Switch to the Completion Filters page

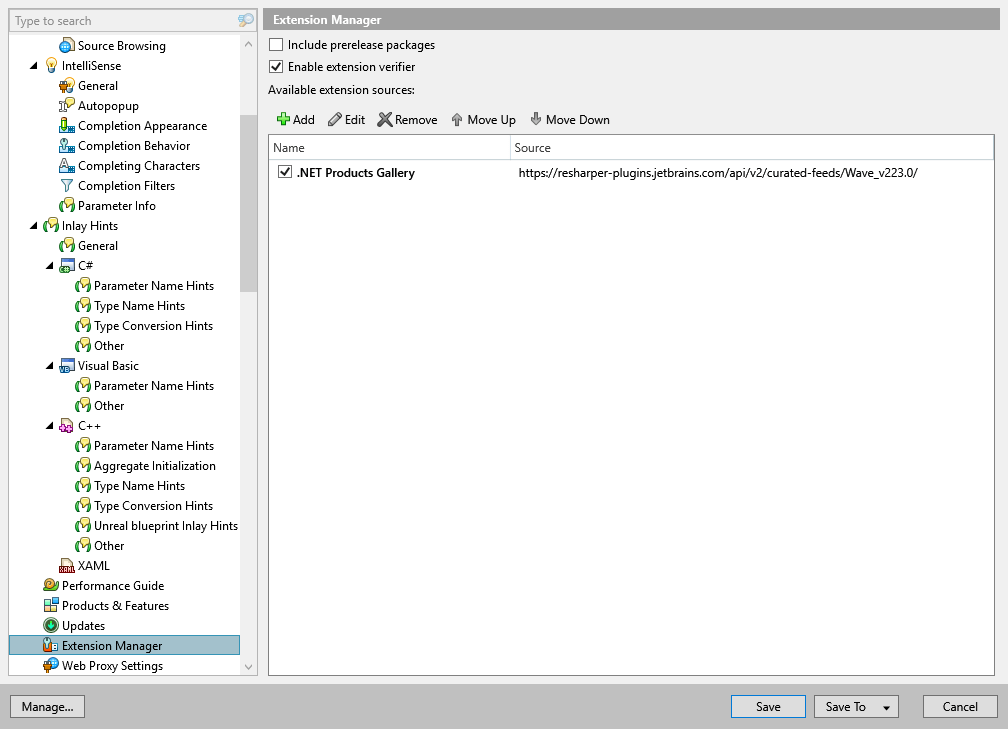(x=129, y=185)
